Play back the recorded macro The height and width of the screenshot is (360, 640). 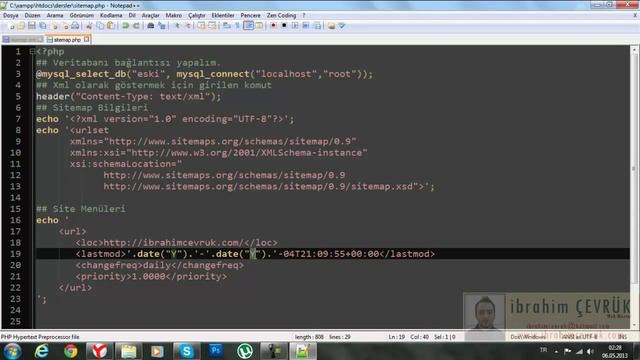[295, 26]
